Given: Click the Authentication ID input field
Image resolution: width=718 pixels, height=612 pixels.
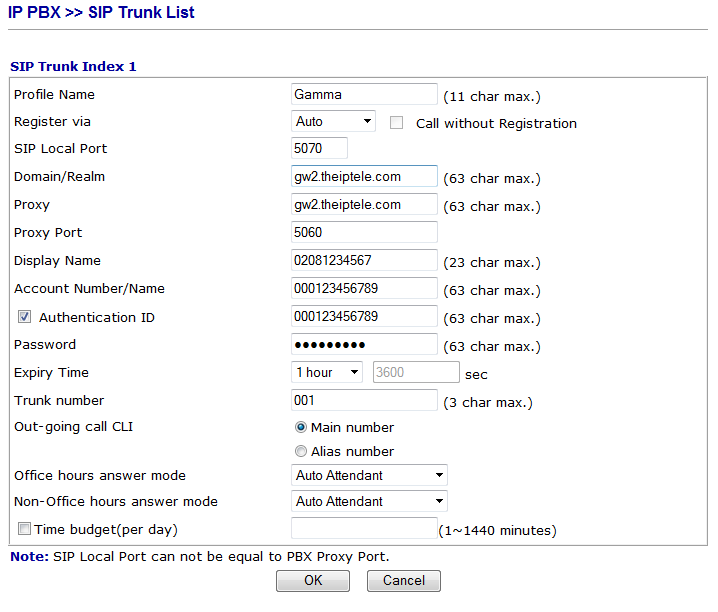Looking at the screenshot, I should pos(364,316).
